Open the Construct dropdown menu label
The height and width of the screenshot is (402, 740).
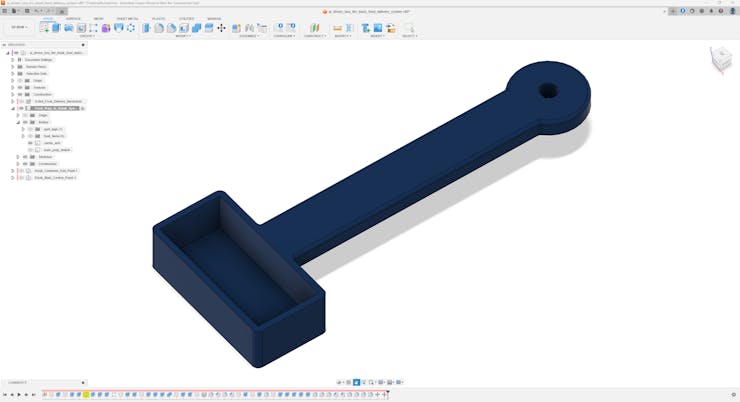(x=315, y=36)
